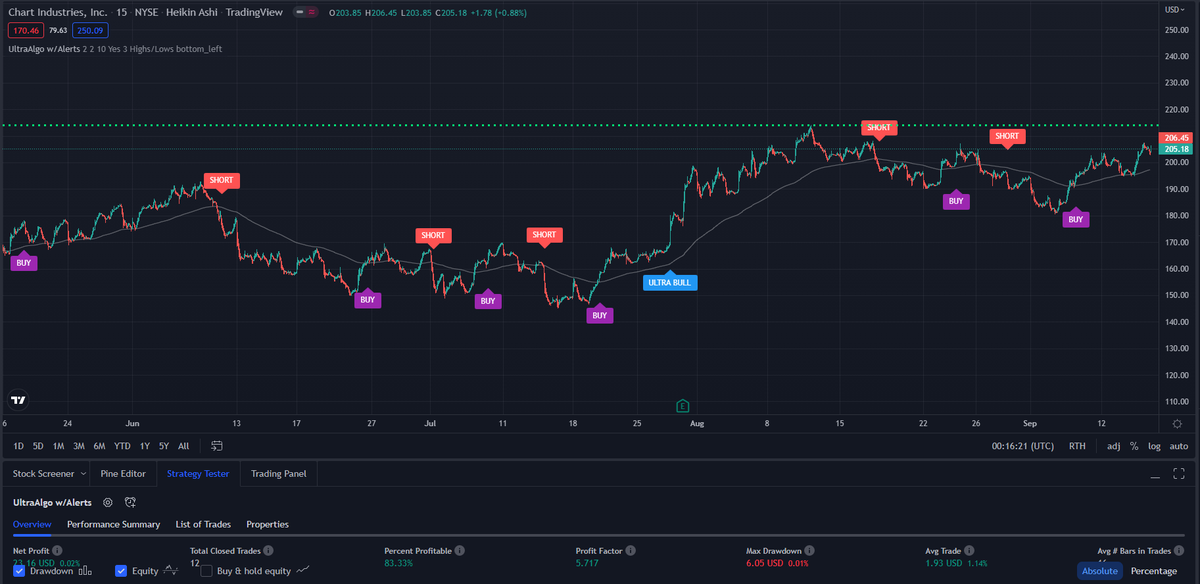Maximize the Strategy Tester panel
This screenshot has width=1200, height=584.
1179,473
